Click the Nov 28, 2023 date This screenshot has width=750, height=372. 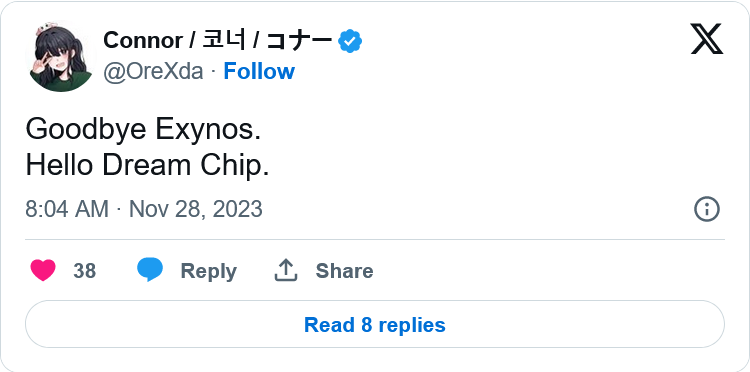196,209
